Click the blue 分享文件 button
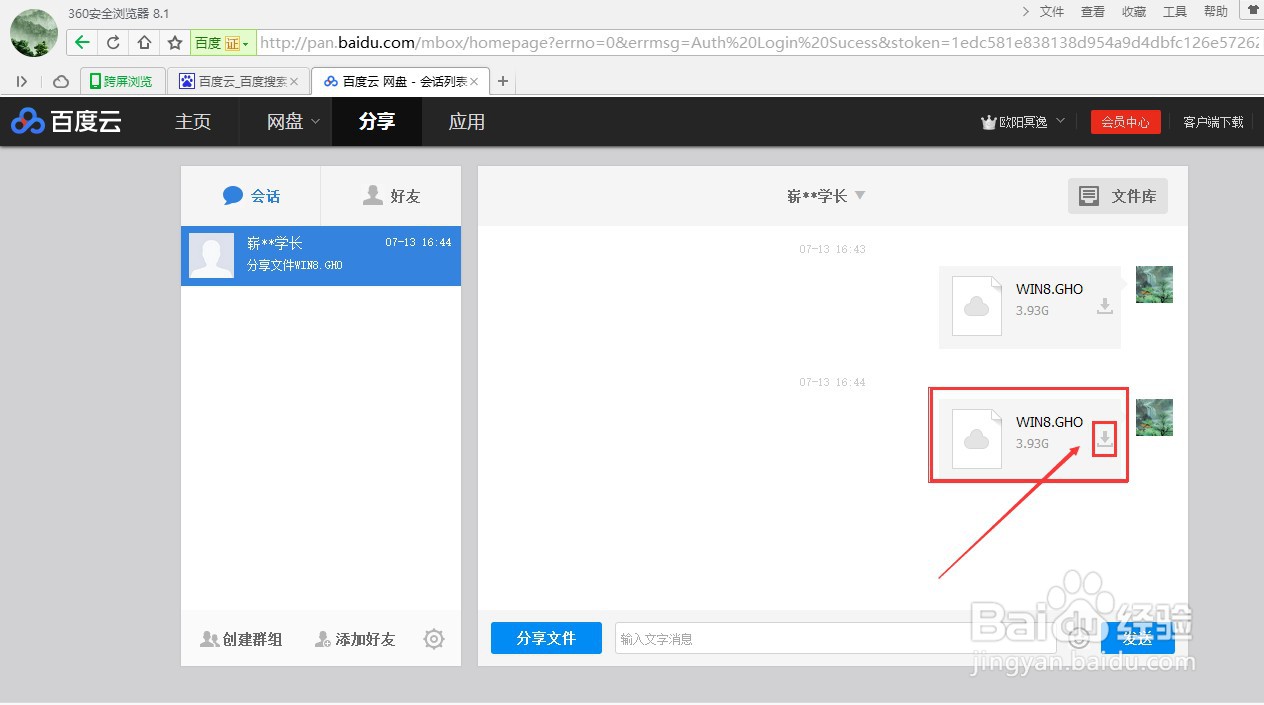 pos(546,638)
